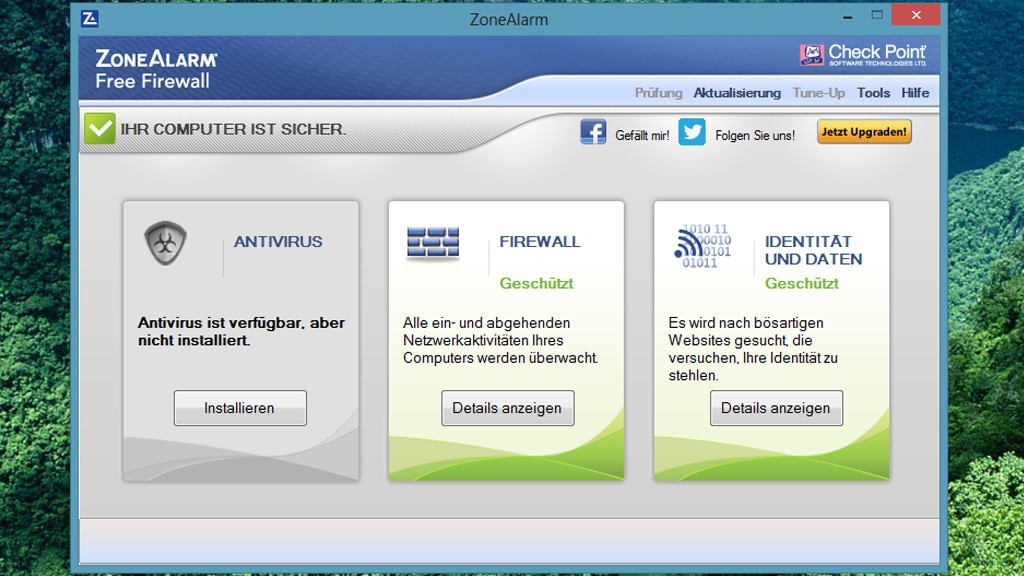Open the Tune-Up menu

[818, 93]
